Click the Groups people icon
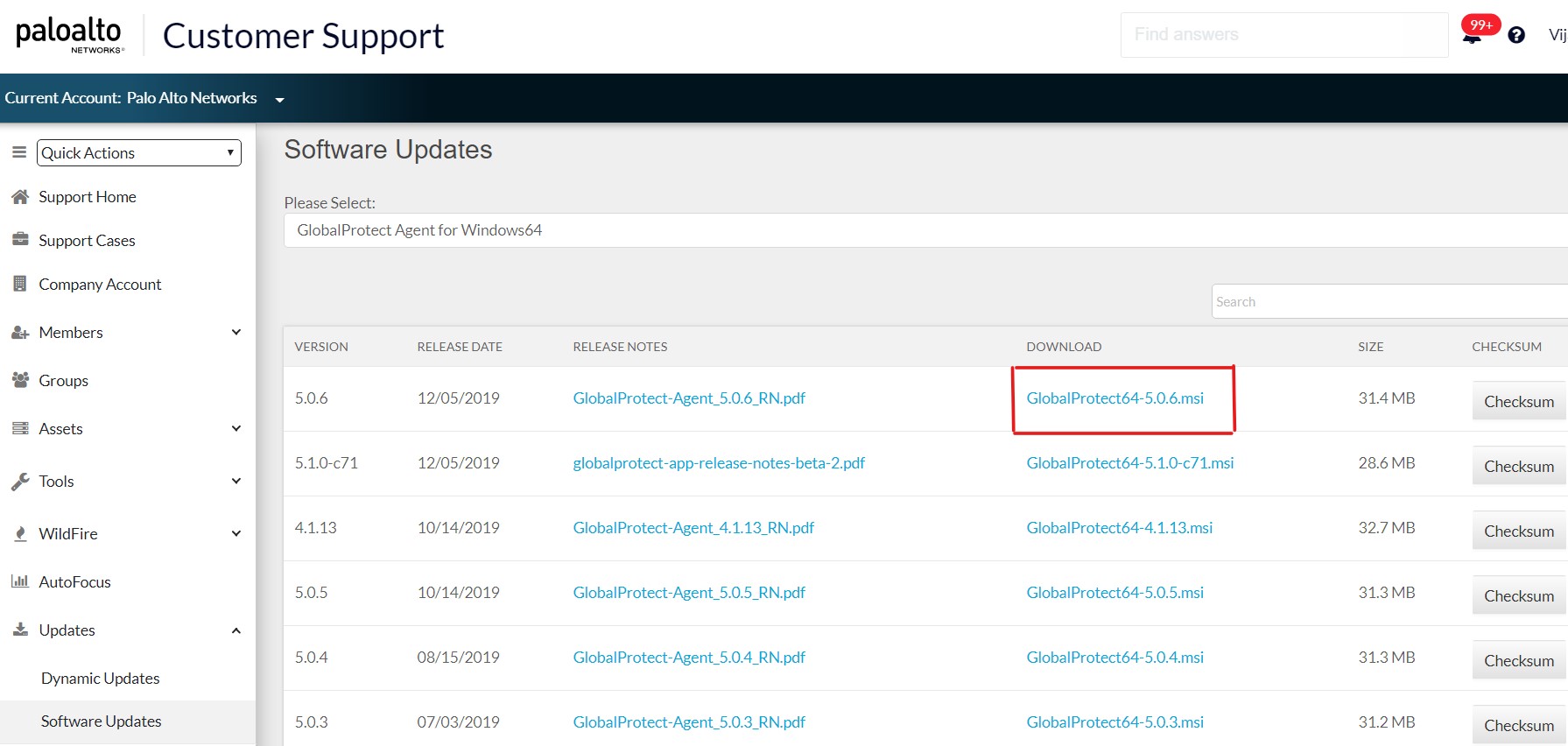This screenshot has width=1568, height=746. click(20, 380)
